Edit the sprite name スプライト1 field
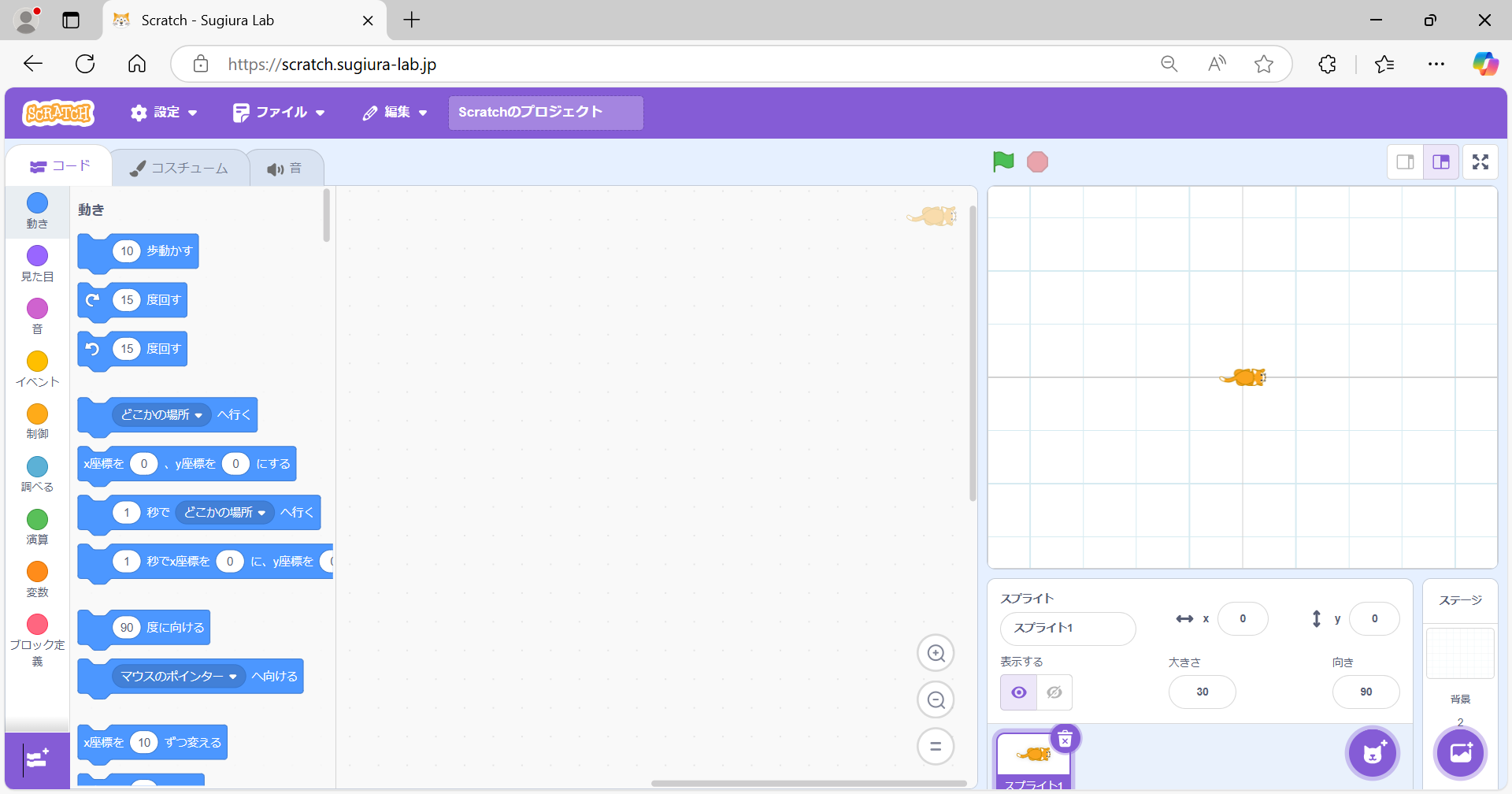The height and width of the screenshot is (794, 1512). point(1068,628)
